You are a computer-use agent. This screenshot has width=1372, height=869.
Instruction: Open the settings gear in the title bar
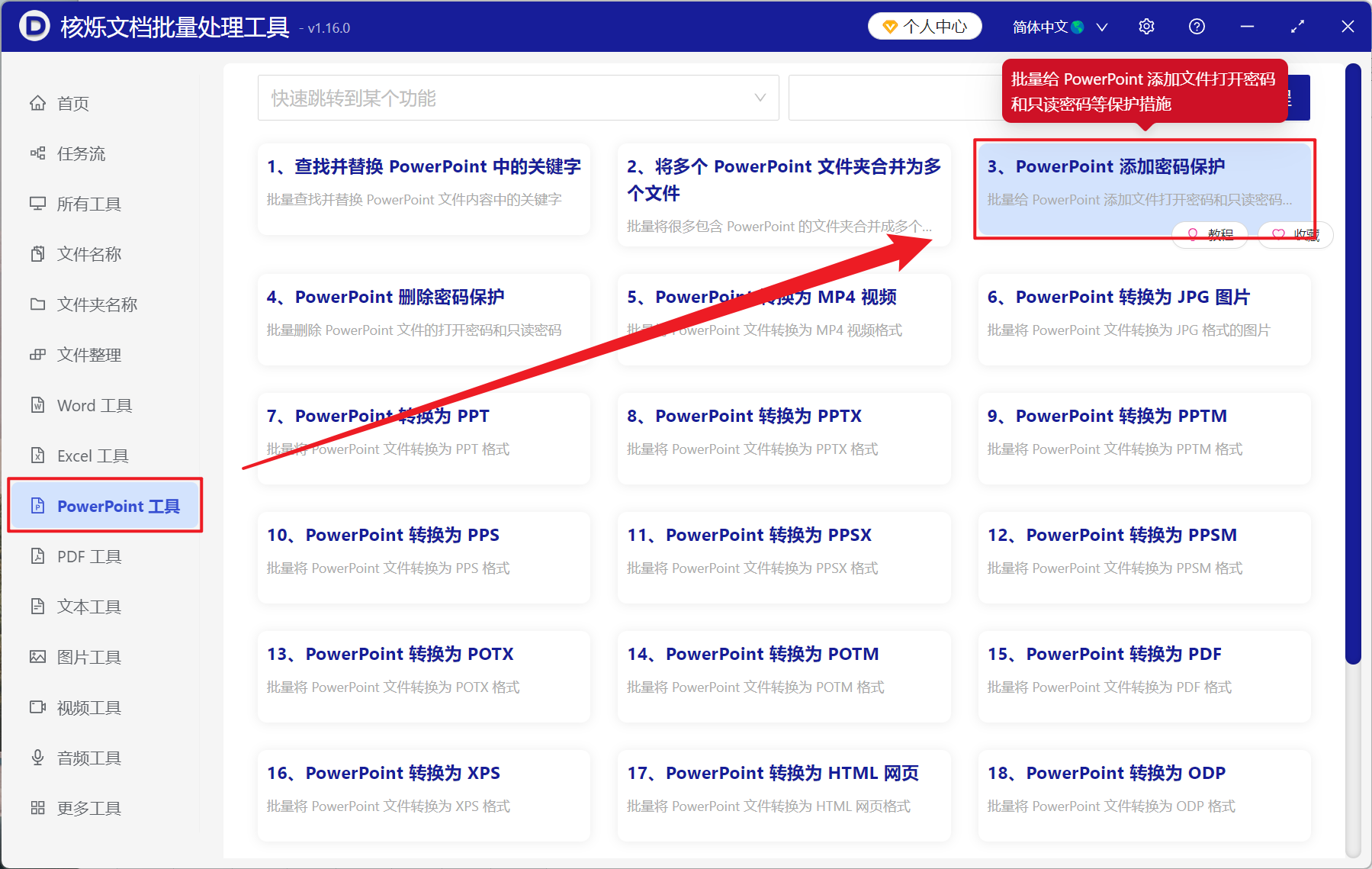coord(1146,26)
